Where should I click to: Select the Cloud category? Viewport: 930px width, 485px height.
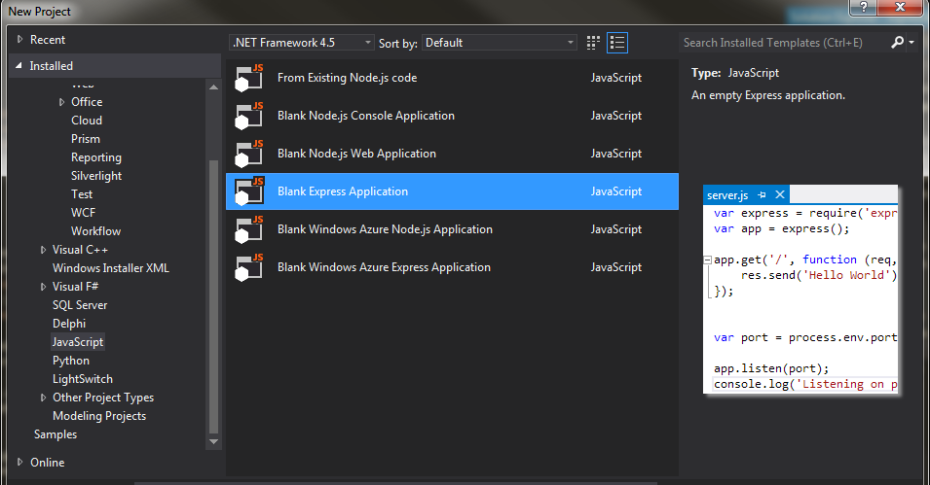[87, 120]
